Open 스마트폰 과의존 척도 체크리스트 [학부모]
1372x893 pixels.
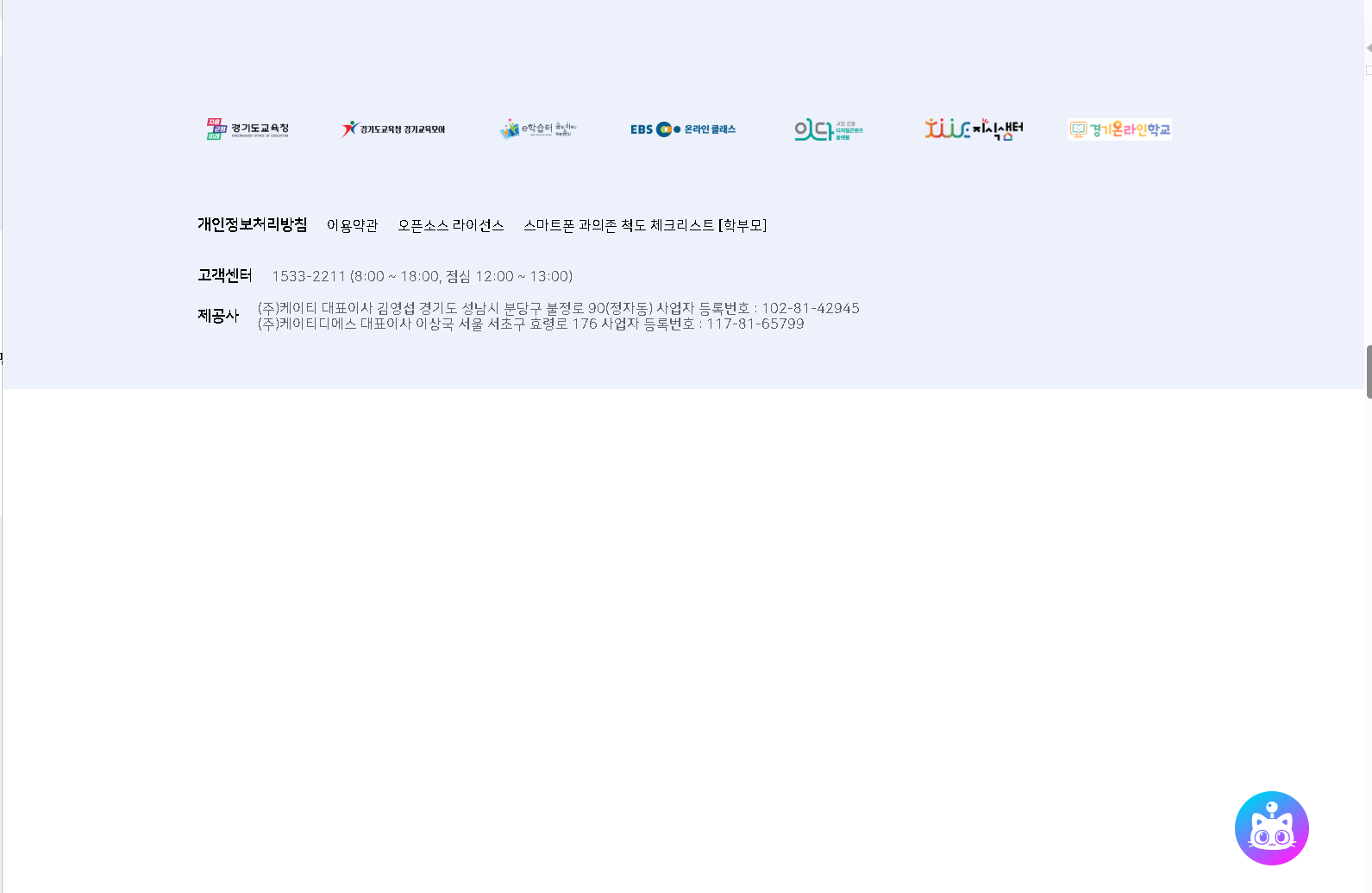click(x=645, y=225)
